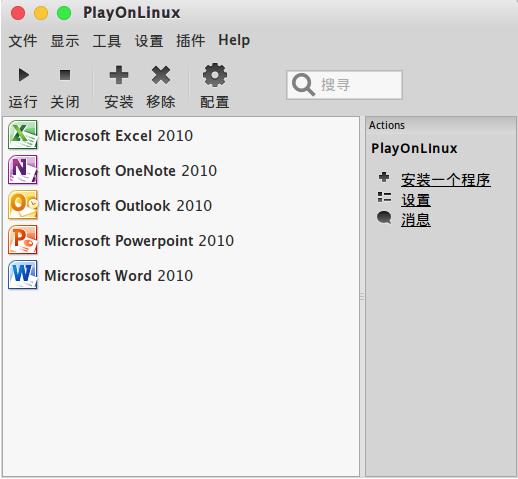The width and height of the screenshot is (518, 479).
Task: Click the red close window button
Action: pos(18,13)
